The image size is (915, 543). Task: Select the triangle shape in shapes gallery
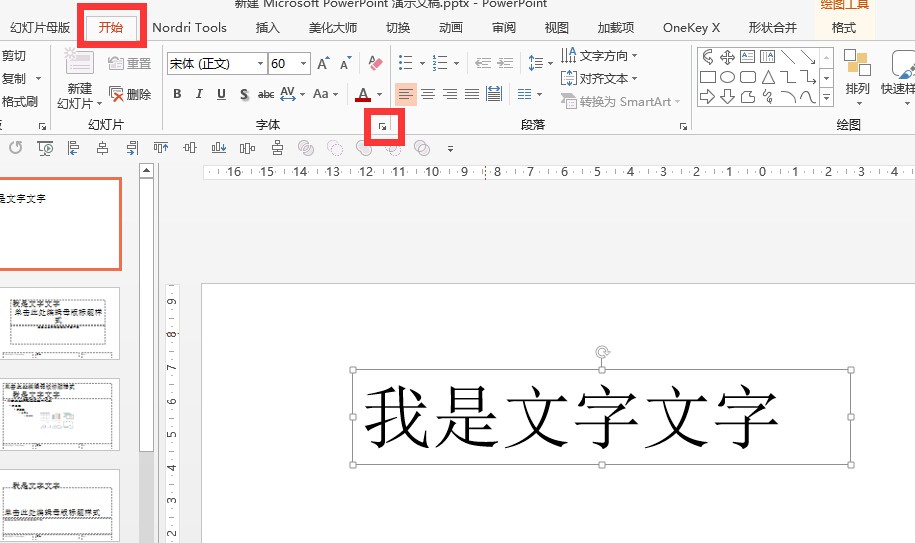coord(768,77)
